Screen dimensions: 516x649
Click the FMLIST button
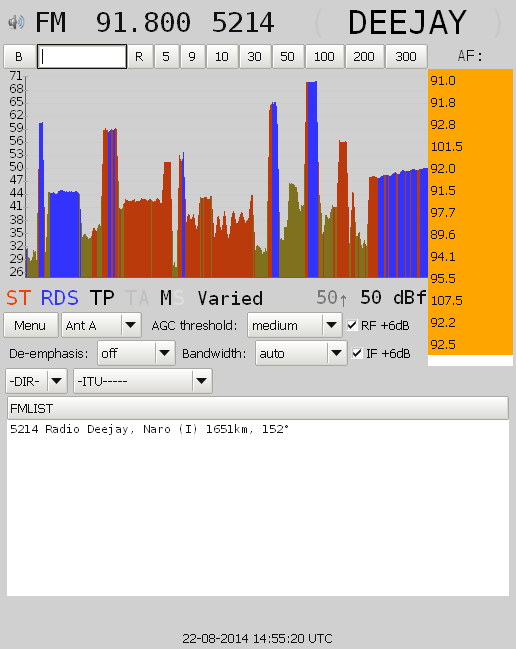click(x=258, y=409)
